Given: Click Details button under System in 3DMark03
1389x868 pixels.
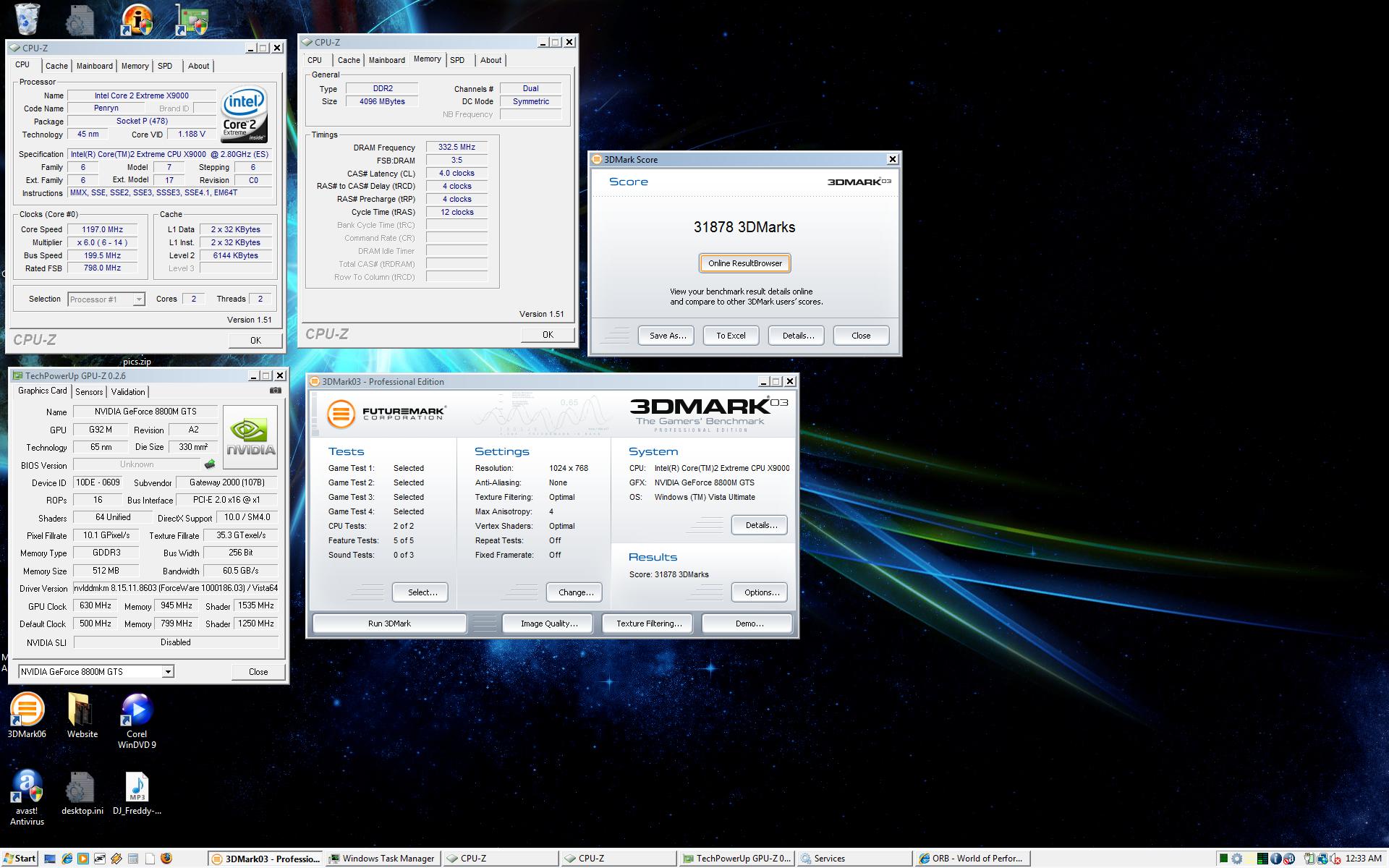Looking at the screenshot, I should coord(760,525).
